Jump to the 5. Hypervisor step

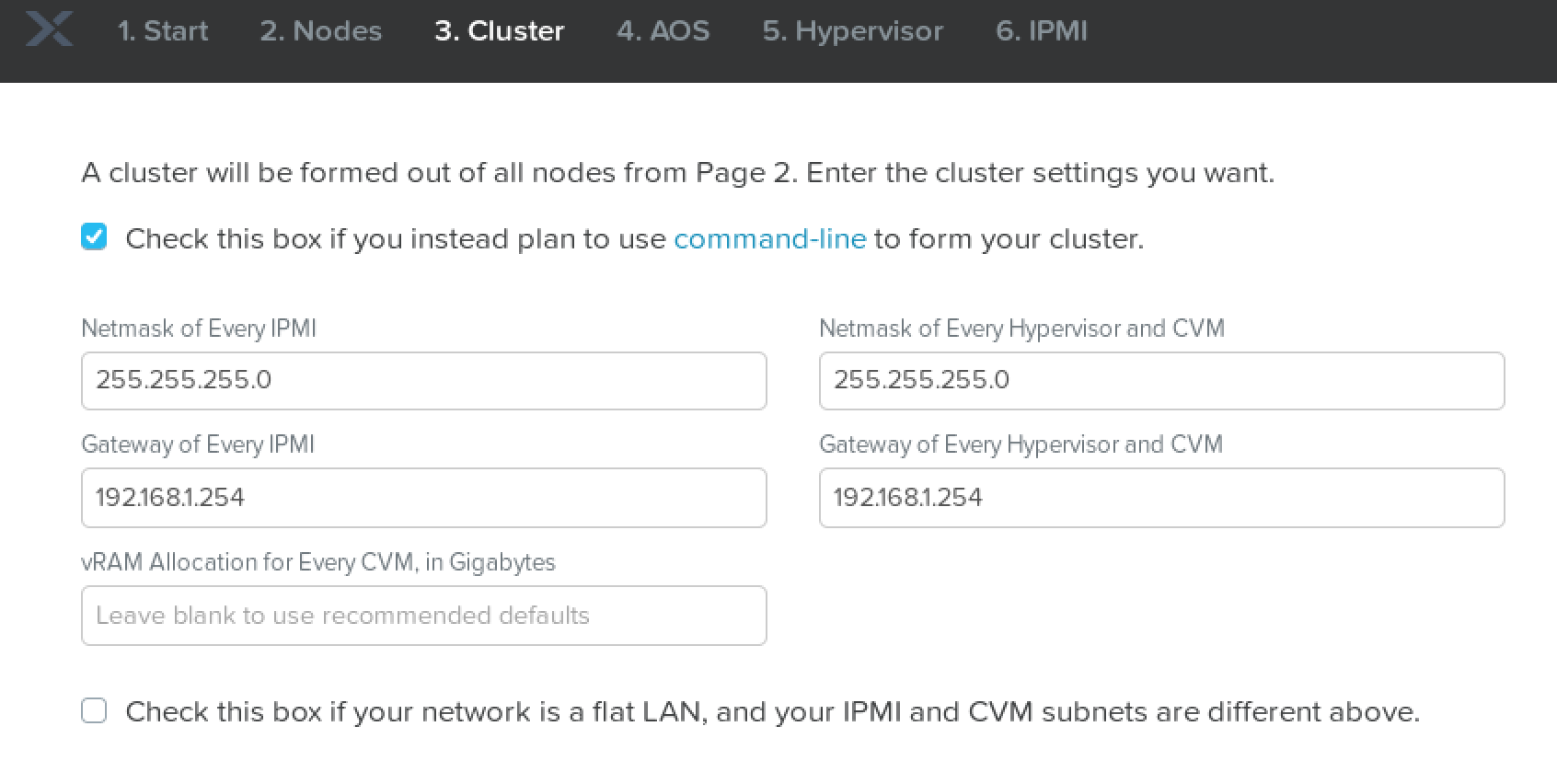pos(852,31)
